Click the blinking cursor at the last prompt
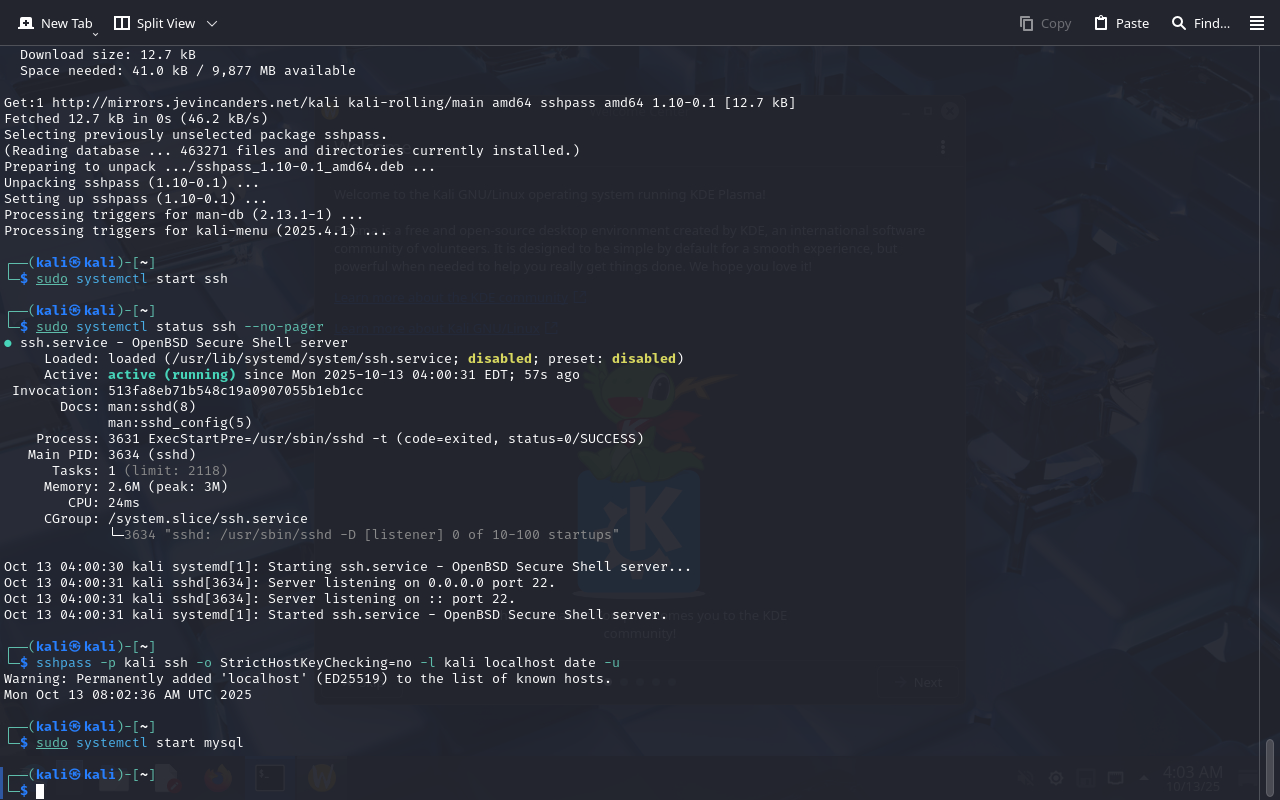The height and width of the screenshot is (800, 1280). tap(40, 791)
